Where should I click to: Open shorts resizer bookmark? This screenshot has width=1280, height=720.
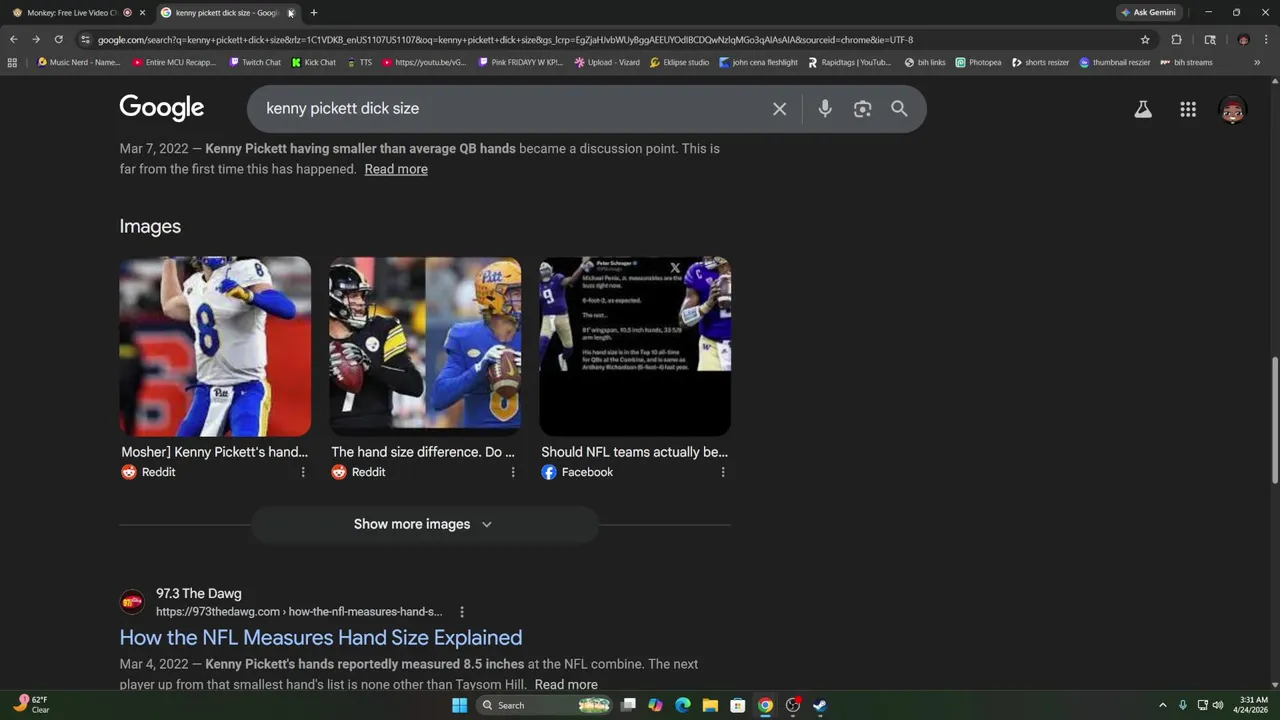pyautogui.click(x=1040, y=62)
